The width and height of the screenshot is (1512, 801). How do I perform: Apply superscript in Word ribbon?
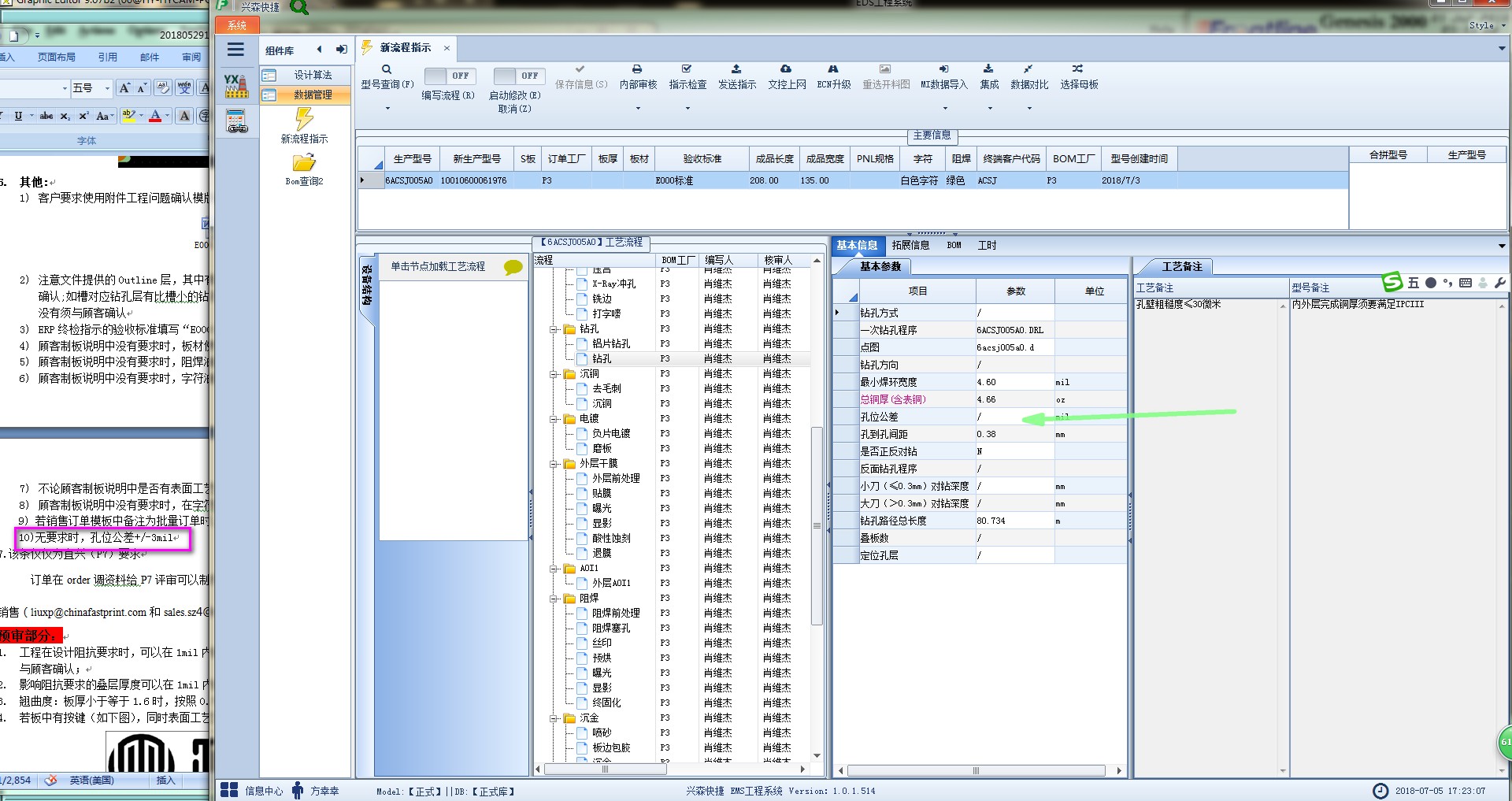[83, 116]
